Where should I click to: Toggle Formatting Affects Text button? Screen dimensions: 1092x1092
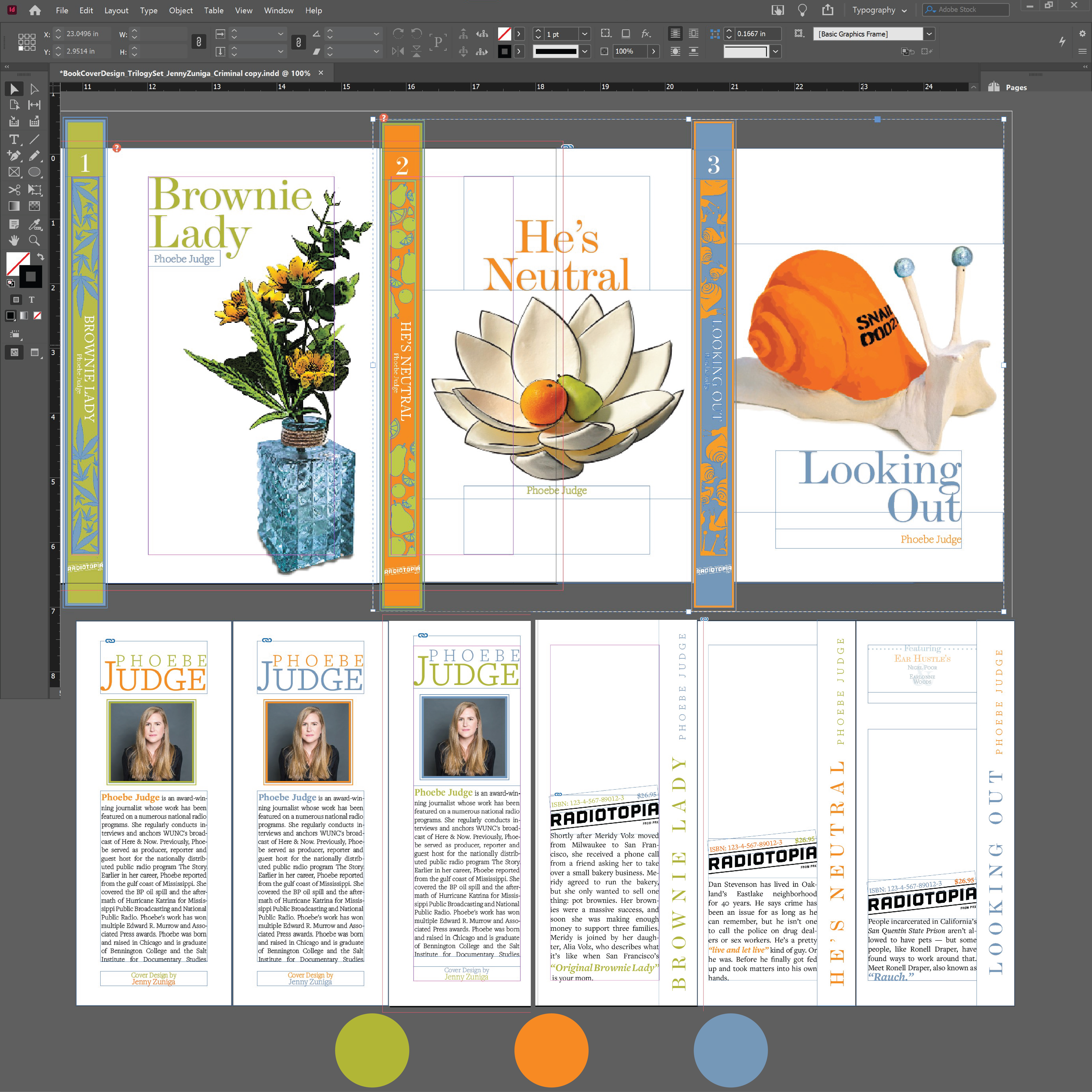(x=32, y=300)
